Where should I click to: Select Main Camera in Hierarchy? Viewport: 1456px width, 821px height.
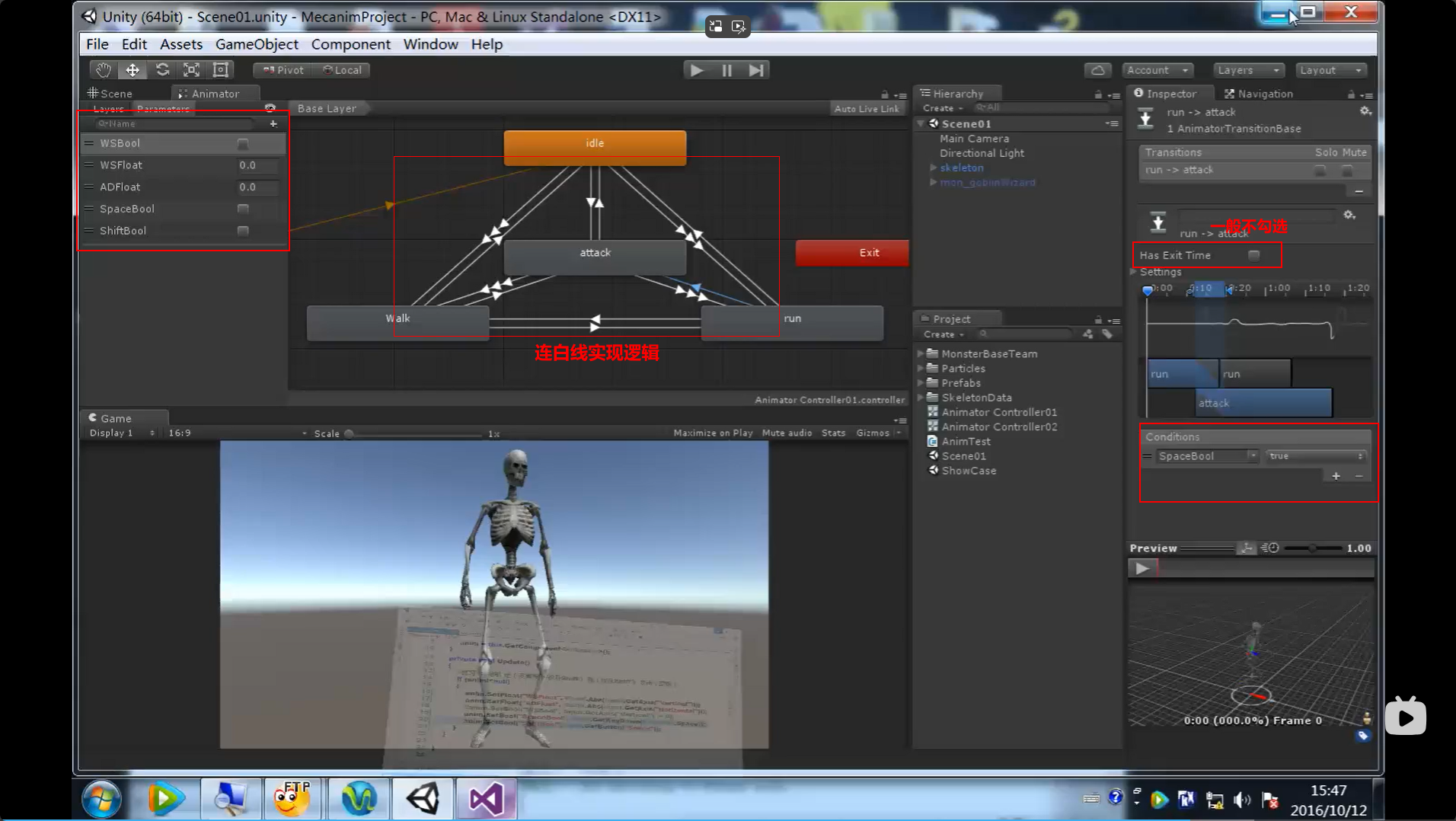tap(974, 139)
